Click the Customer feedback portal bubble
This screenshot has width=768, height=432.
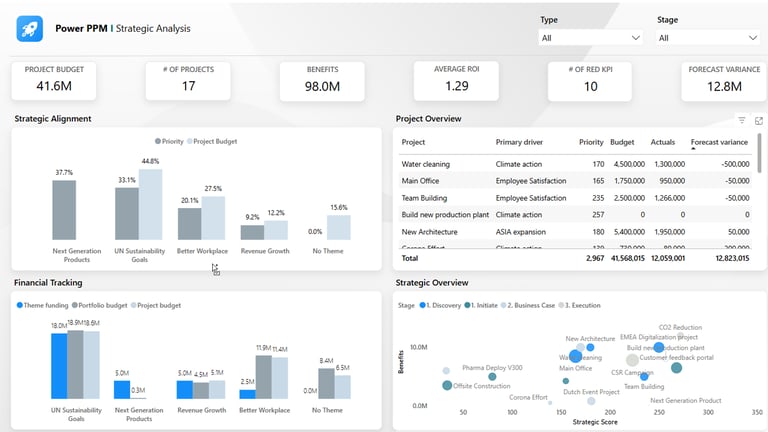pyautogui.click(x=676, y=367)
